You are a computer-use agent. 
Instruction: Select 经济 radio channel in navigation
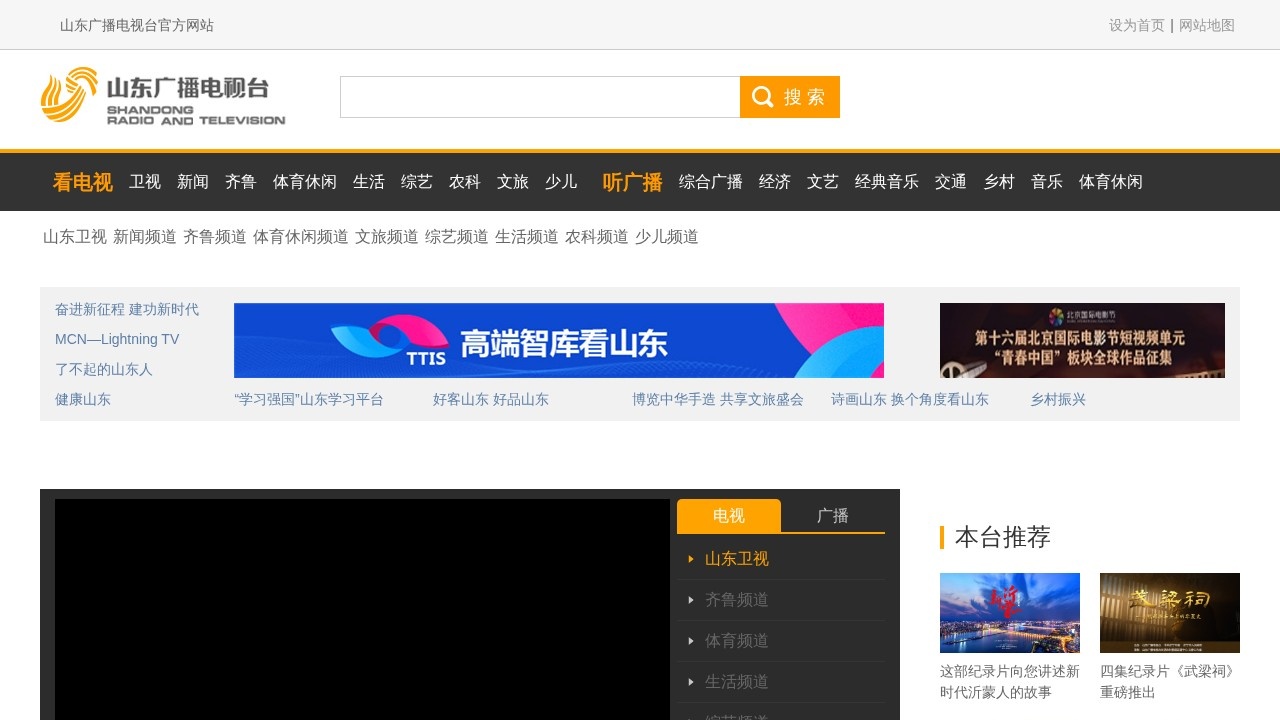click(x=775, y=182)
